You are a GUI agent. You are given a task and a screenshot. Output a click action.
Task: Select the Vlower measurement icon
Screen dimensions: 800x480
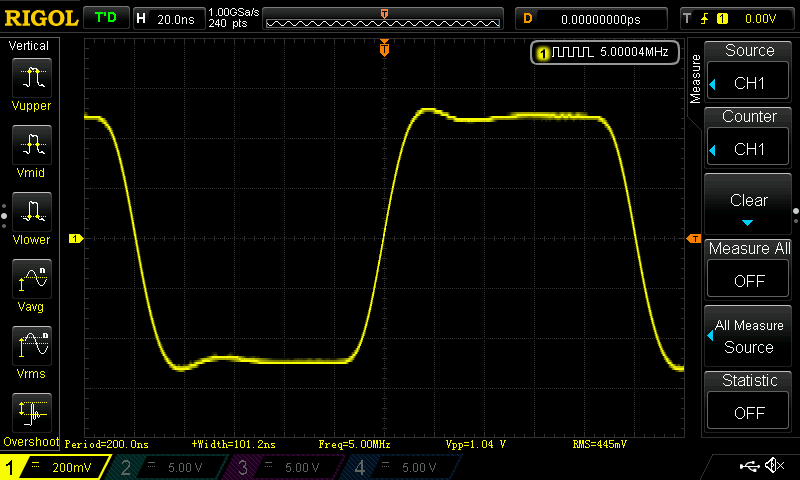coord(32,212)
